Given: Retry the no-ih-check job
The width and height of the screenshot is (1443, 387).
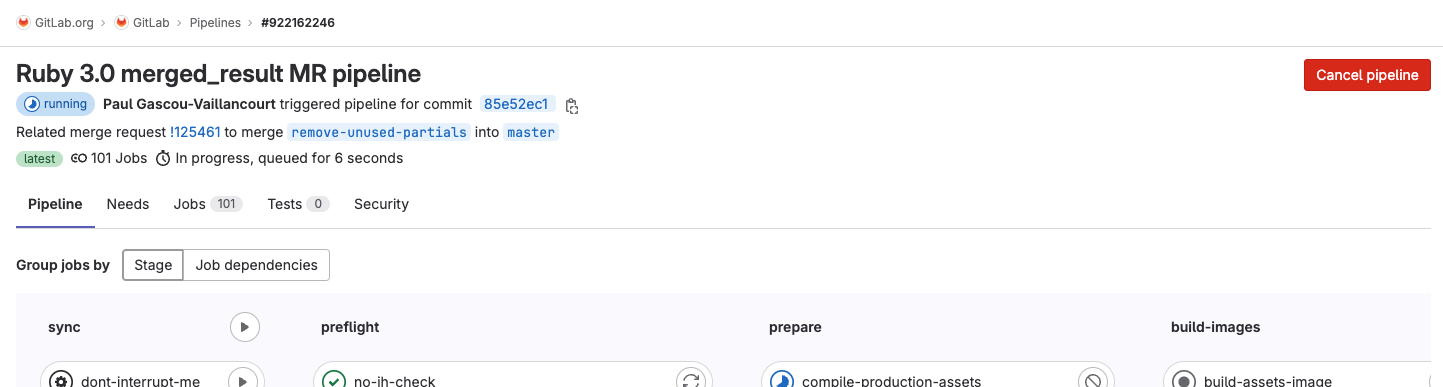Looking at the screenshot, I should (x=690, y=380).
